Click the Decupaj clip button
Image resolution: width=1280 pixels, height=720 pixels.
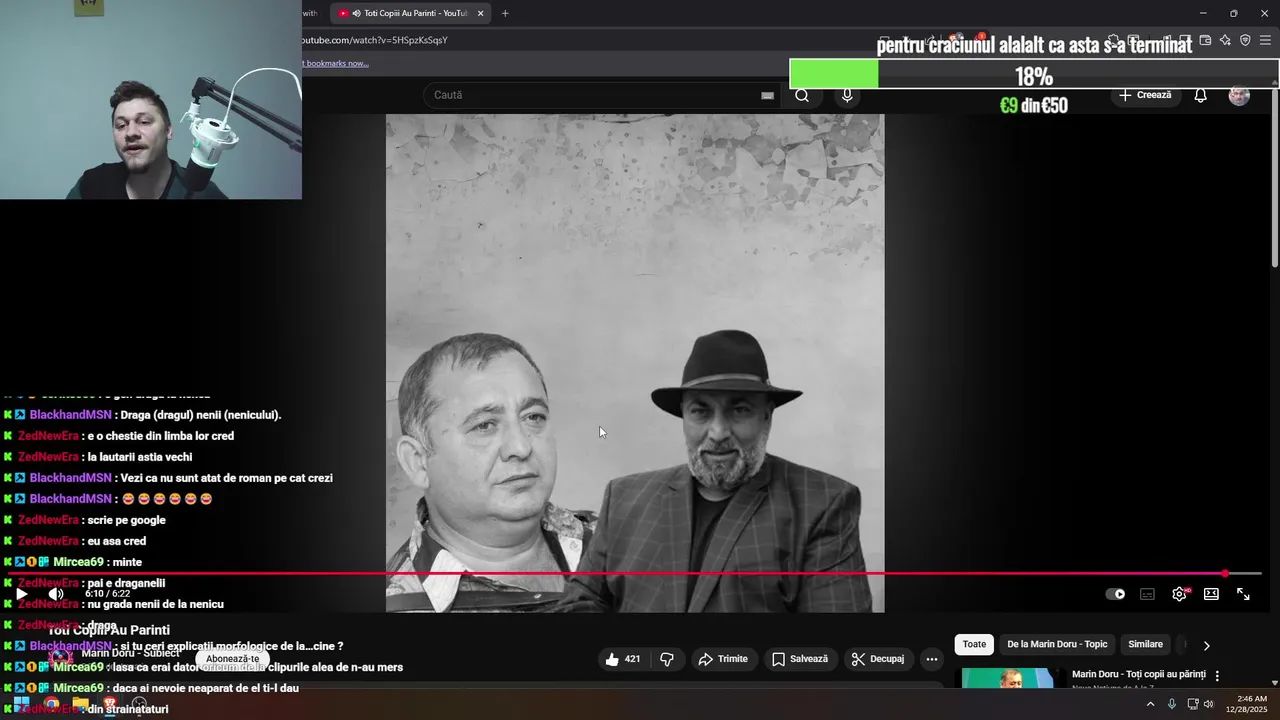(x=878, y=659)
